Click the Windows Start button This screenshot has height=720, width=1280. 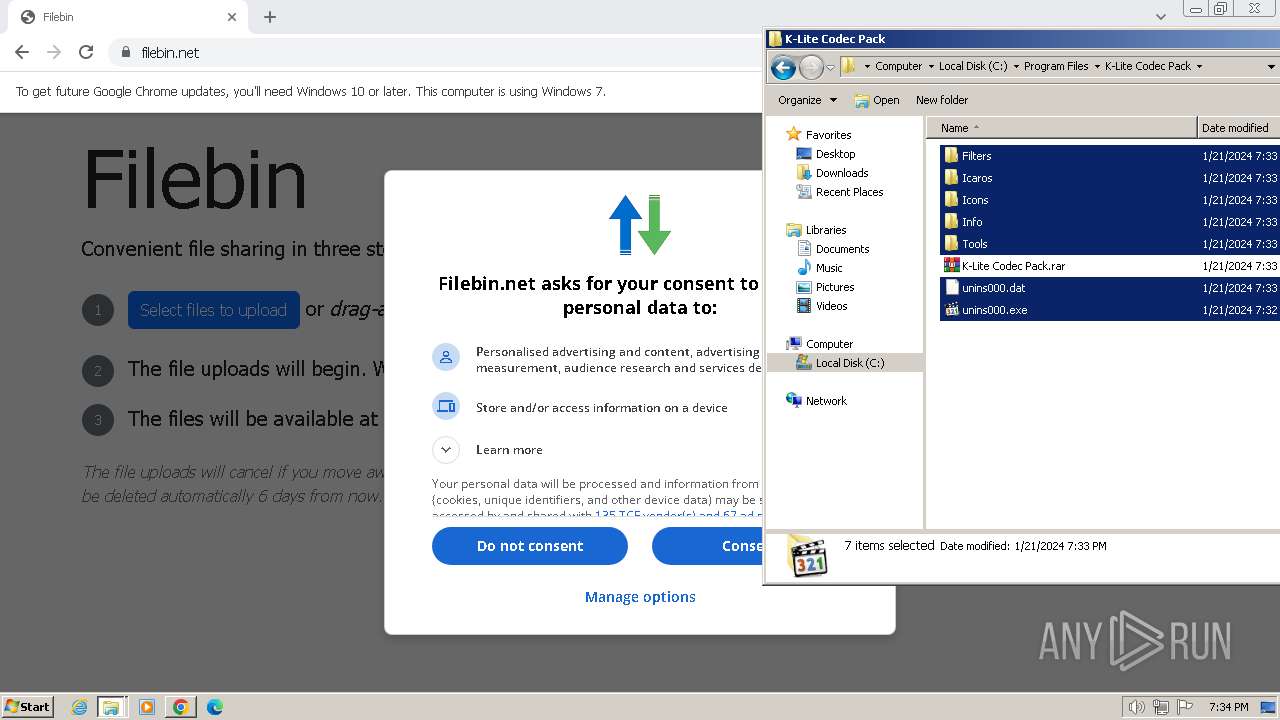click(27, 706)
